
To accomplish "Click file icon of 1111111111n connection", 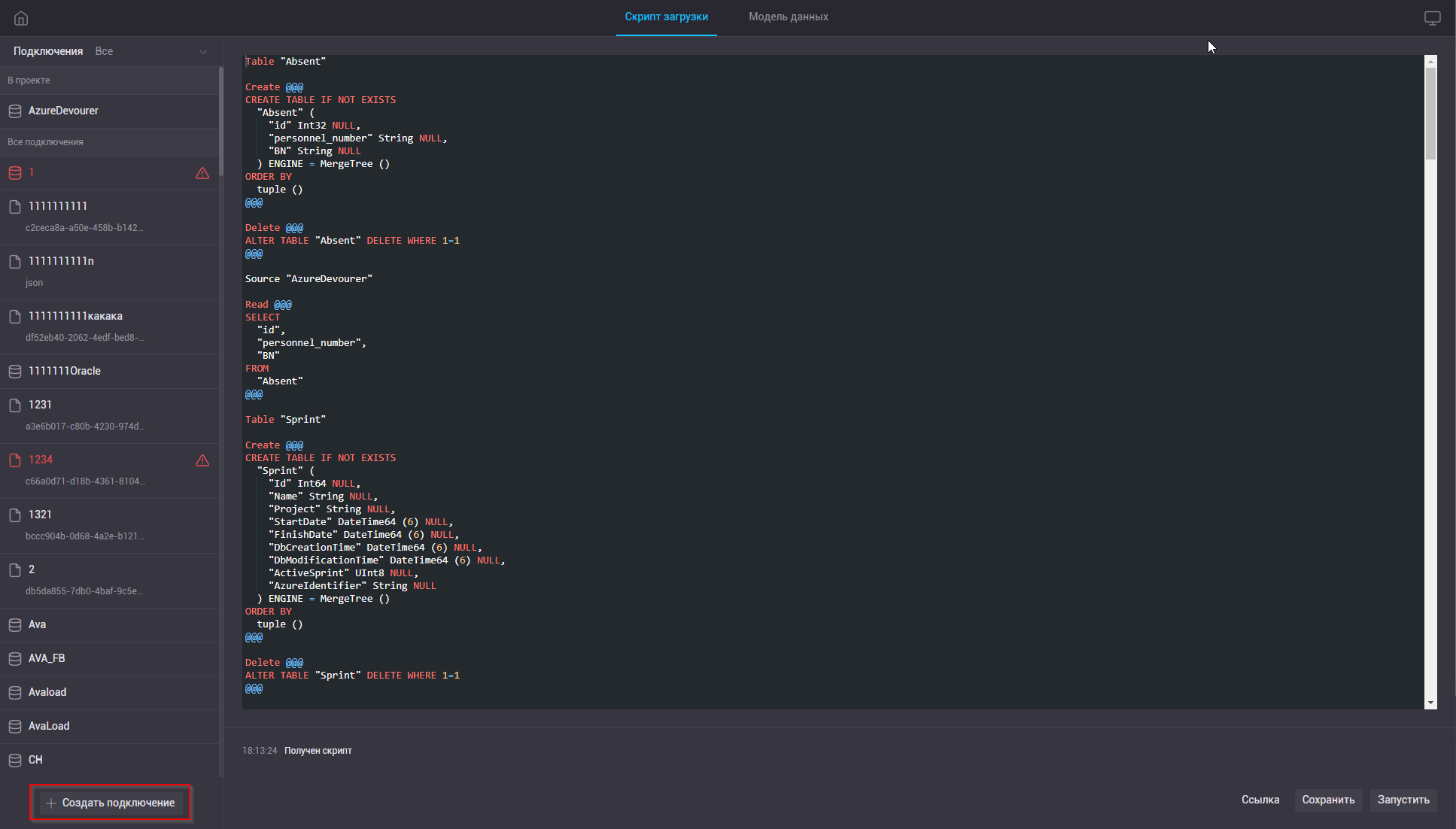I will [x=15, y=261].
